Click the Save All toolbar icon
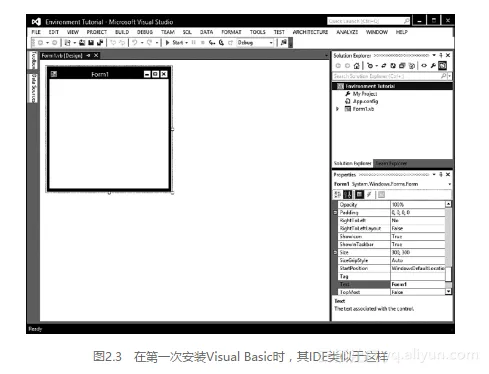This screenshot has width=489, height=374. [99, 43]
